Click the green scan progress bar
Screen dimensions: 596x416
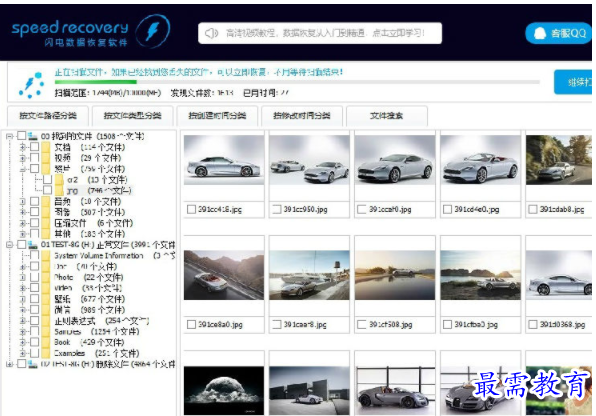coord(95,82)
